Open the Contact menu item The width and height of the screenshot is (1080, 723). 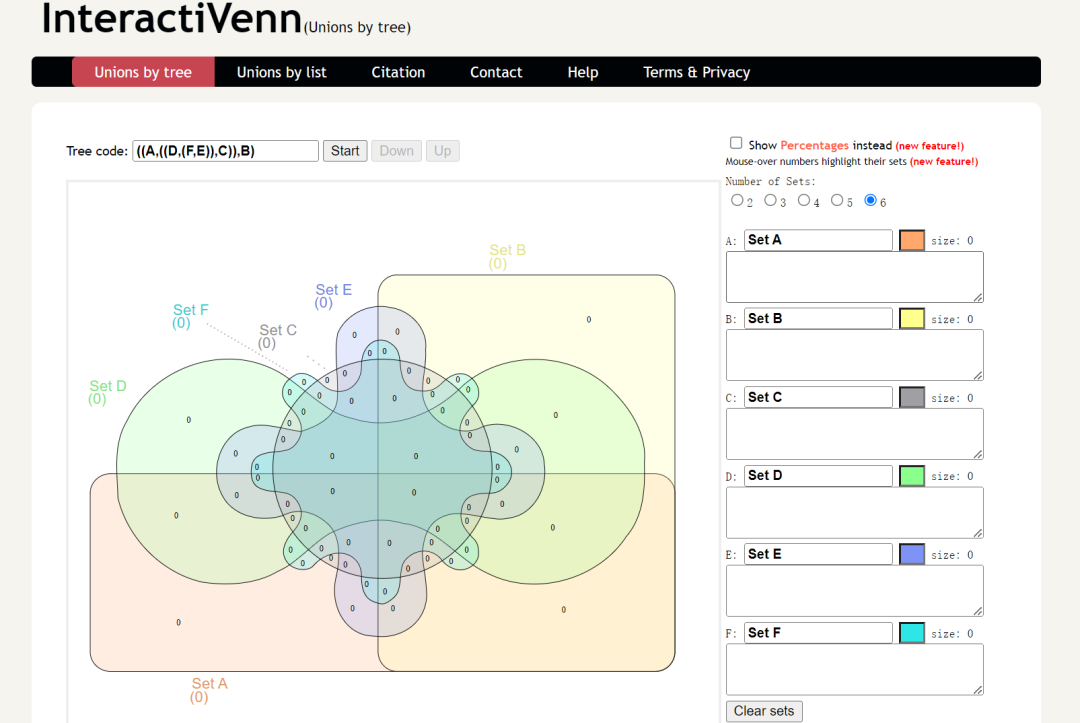[496, 72]
